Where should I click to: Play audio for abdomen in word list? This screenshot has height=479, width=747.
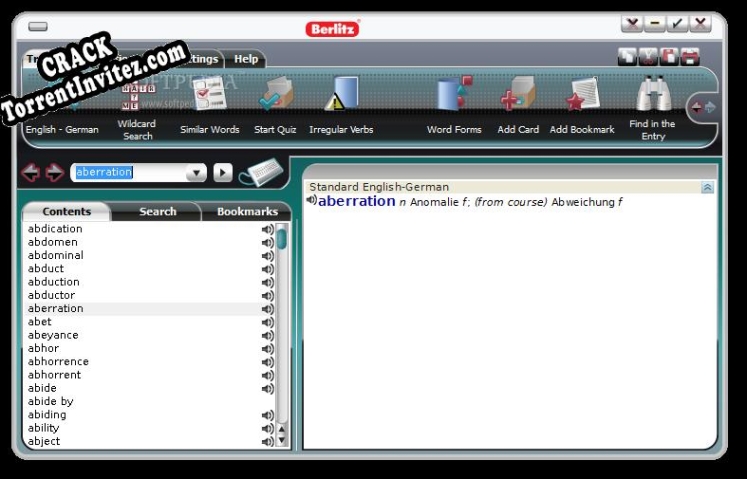267,242
